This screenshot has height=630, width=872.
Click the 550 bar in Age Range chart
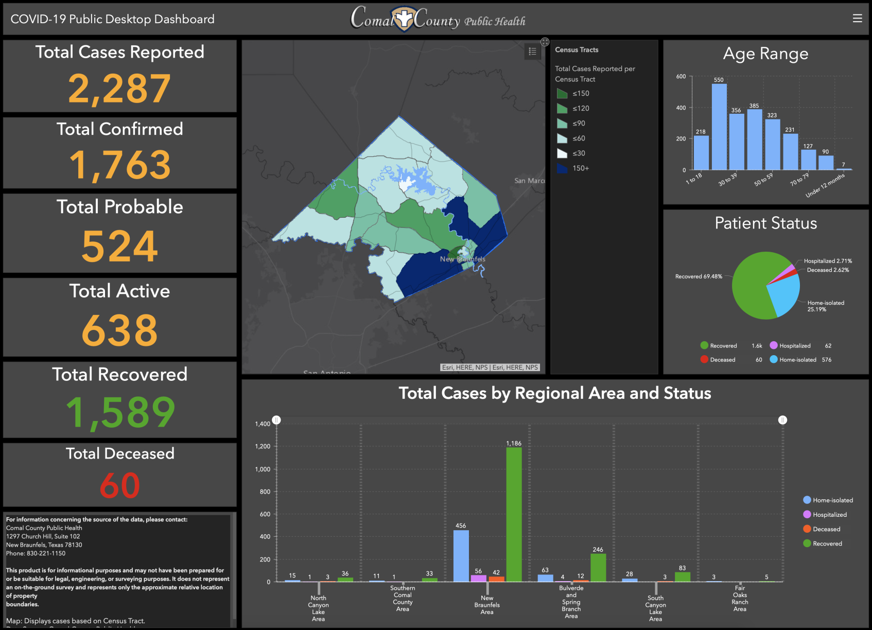point(719,127)
